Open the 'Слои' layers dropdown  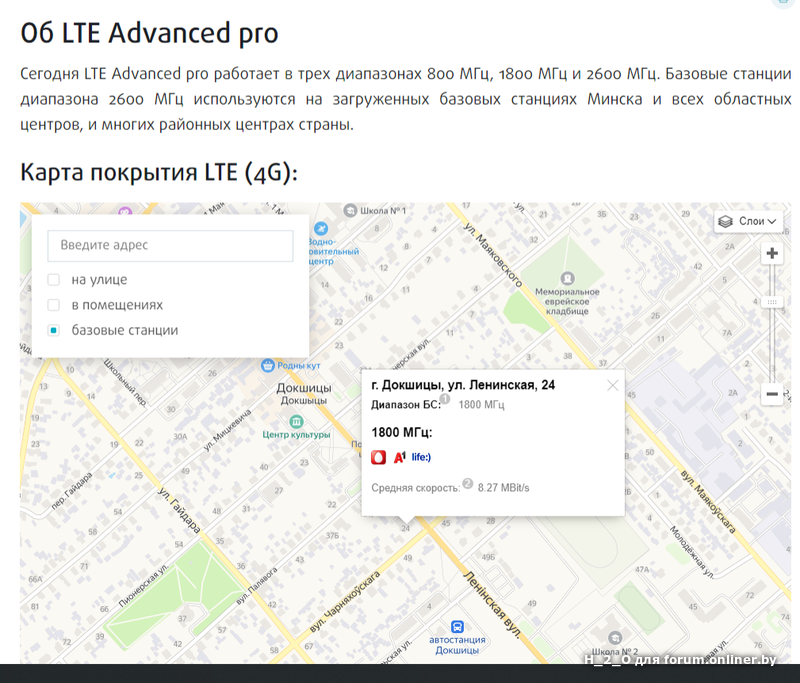click(x=748, y=221)
